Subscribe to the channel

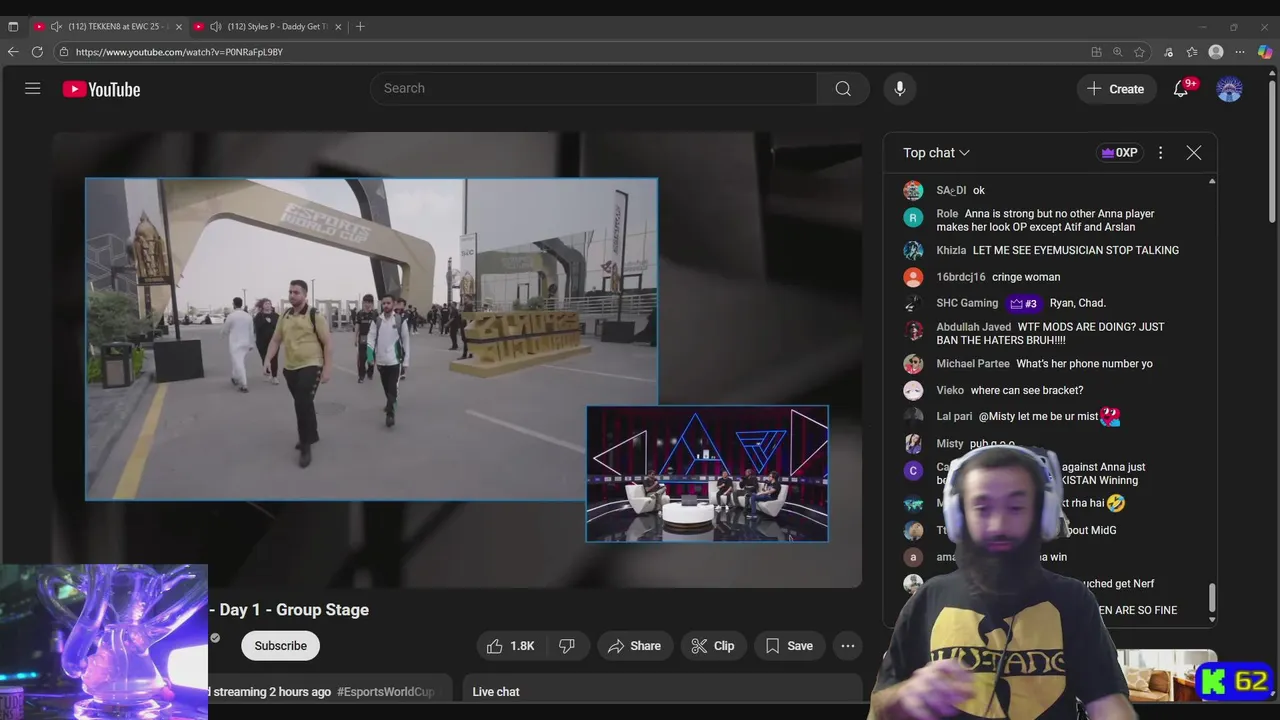pyautogui.click(x=280, y=646)
